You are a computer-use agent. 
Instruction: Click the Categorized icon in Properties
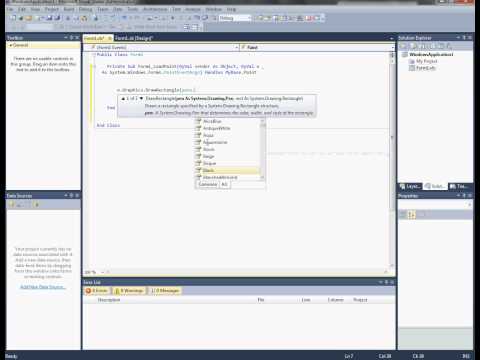tap(403, 215)
